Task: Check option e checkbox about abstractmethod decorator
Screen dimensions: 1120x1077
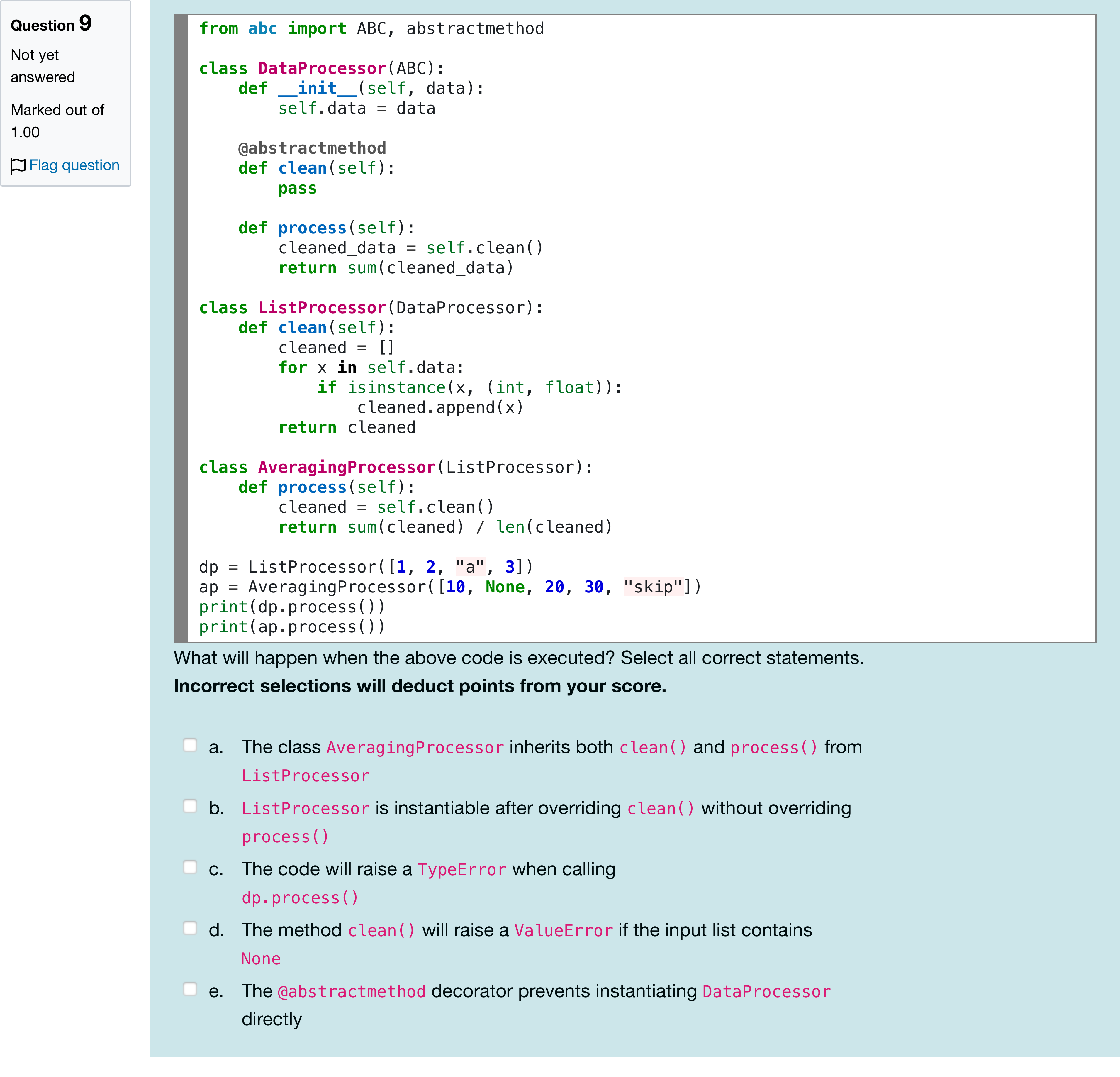Action: click(190, 989)
